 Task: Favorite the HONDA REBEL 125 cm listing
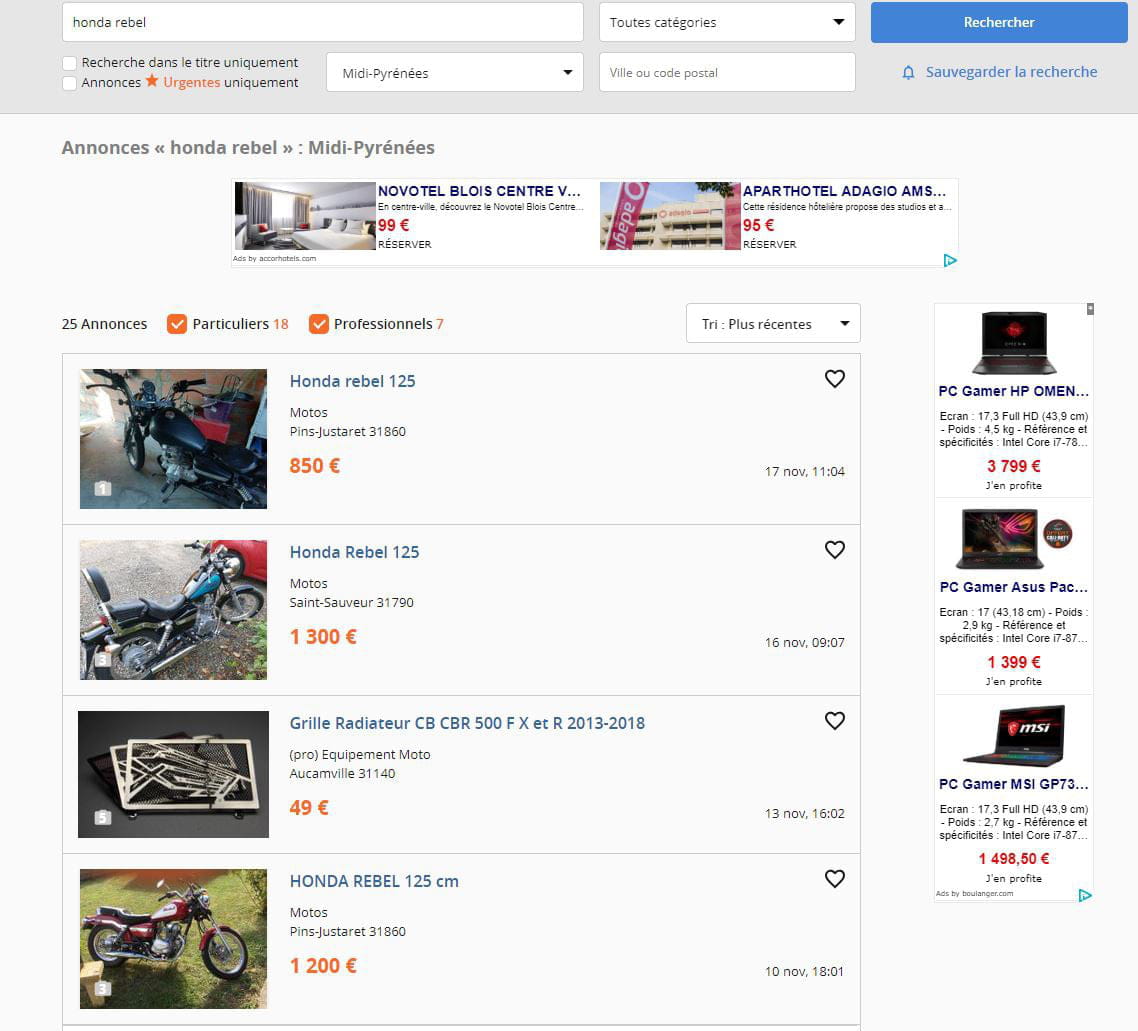pos(835,879)
